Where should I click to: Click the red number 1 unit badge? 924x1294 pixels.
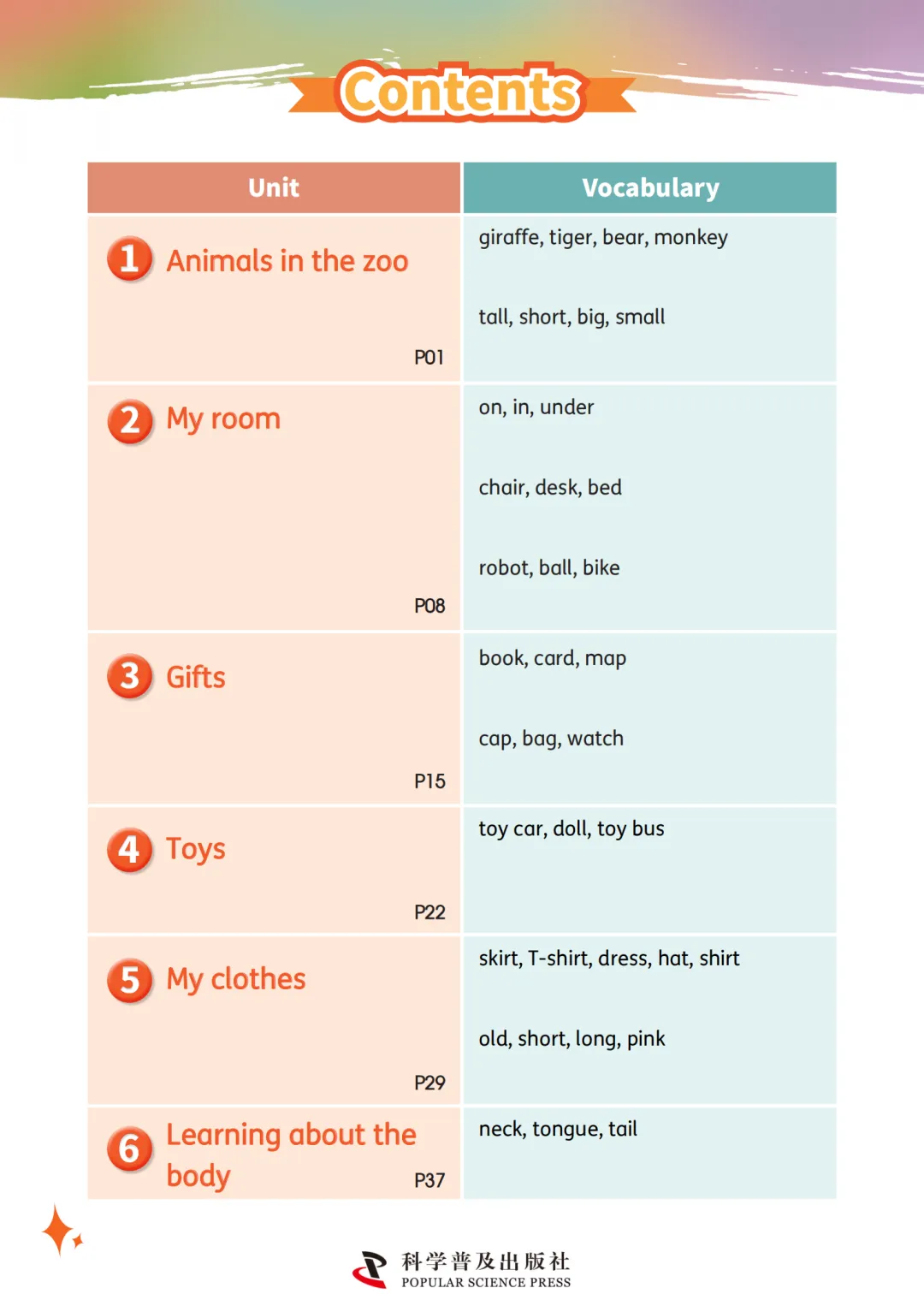tap(130, 259)
